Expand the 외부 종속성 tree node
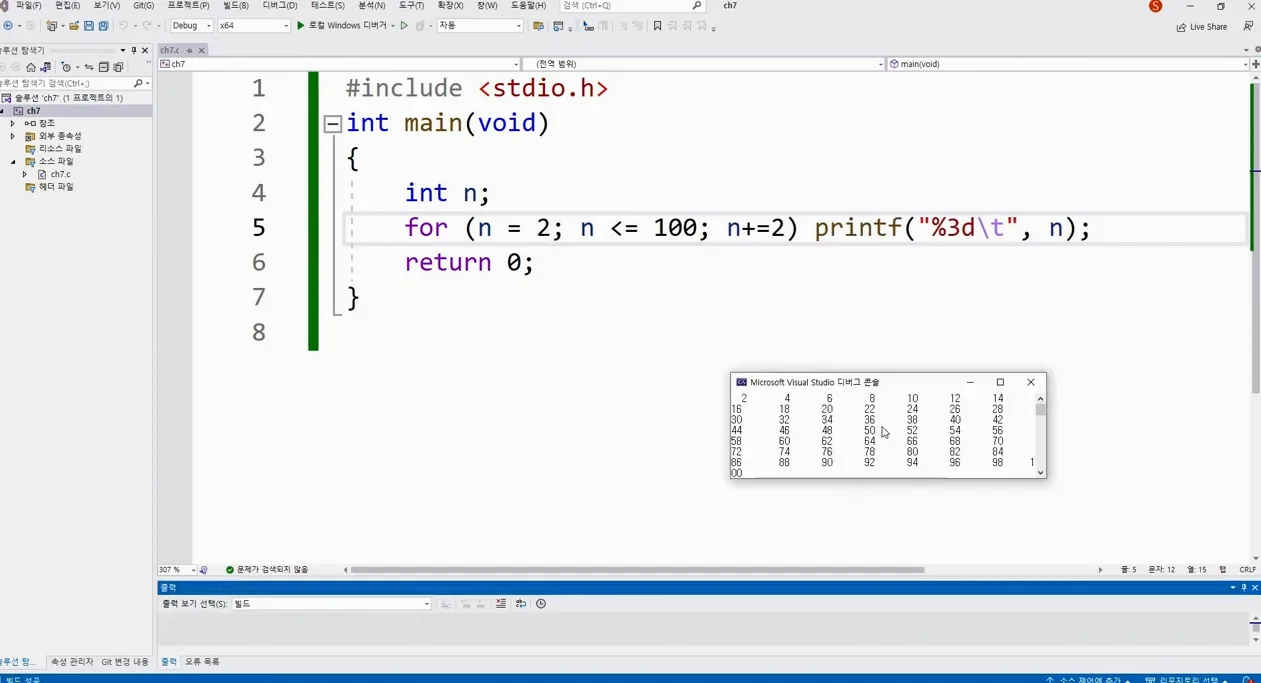Screen dimensions: 1261x683 [x=13, y=136]
